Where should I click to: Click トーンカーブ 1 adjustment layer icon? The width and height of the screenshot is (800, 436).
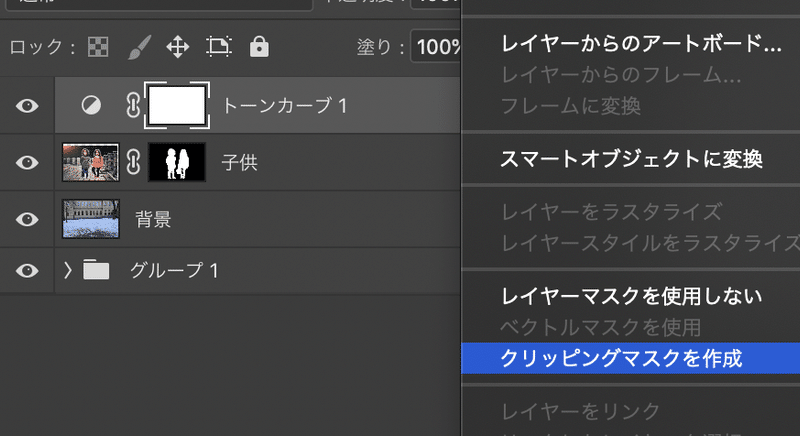point(91,106)
